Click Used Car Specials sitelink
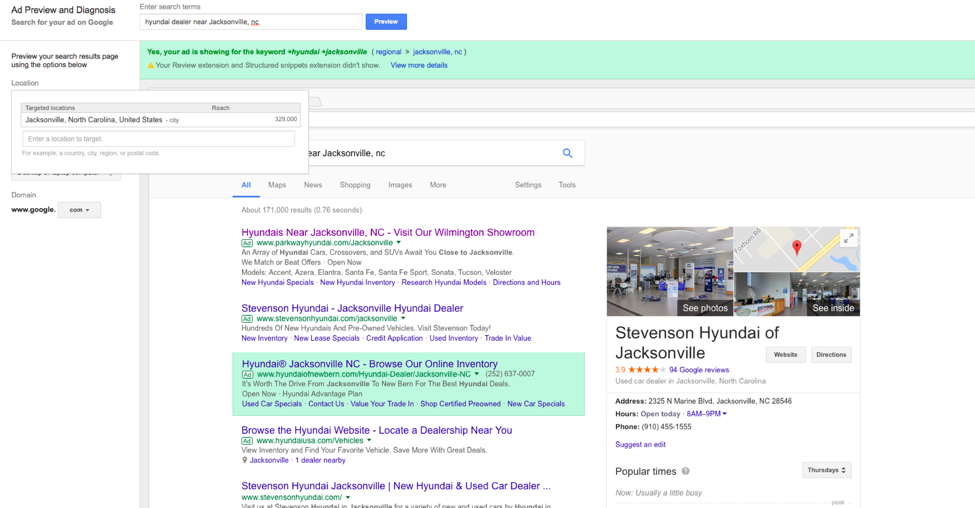This screenshot has height=508, width=975. pyautogui.click(x=272, y=404)
